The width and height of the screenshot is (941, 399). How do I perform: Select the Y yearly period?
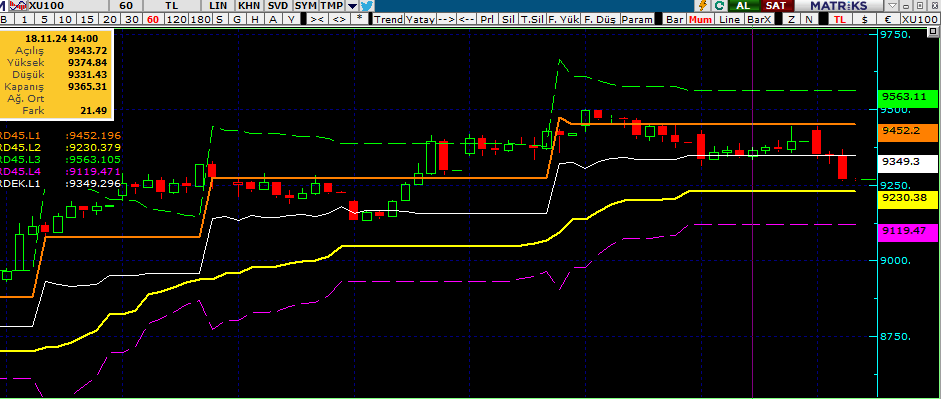pos(291,19)
